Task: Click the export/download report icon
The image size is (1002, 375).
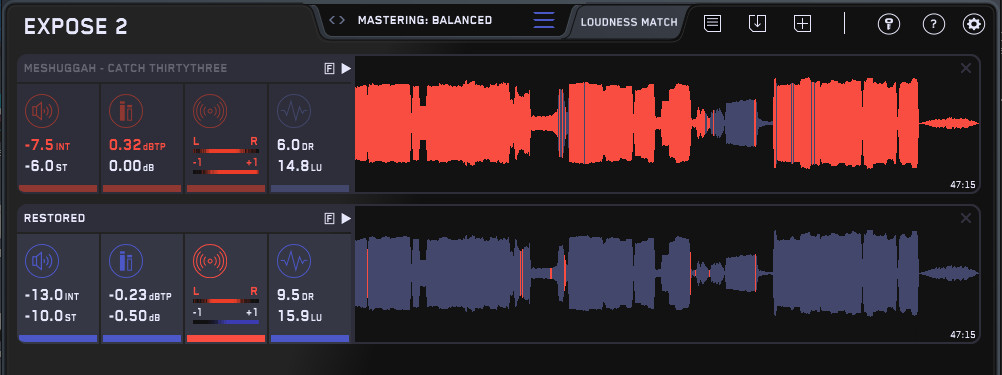Action: [x=757, y=24]
